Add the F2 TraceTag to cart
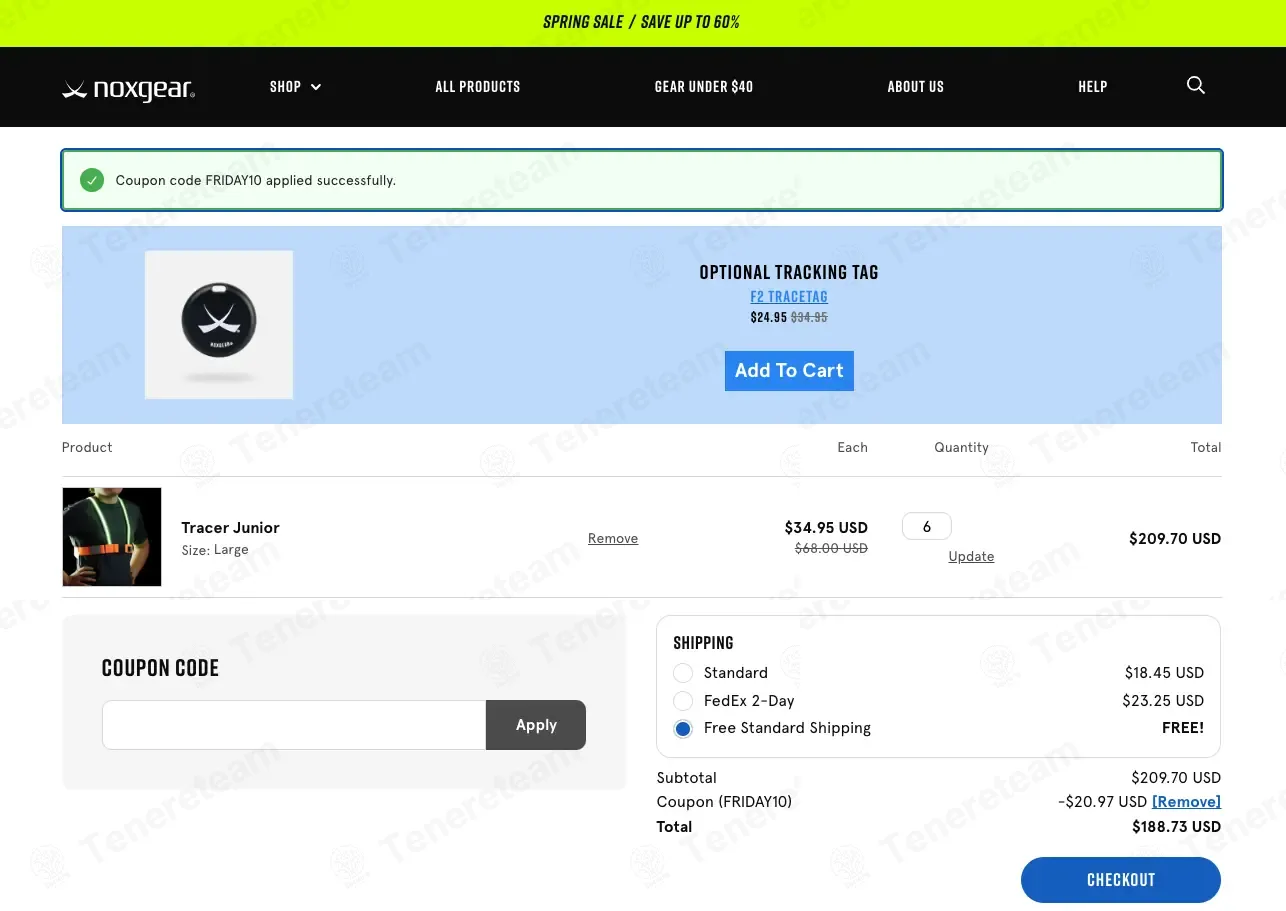Image resolution: width=1286 pixels, height=911 pixels. click(x=789, y=371)
